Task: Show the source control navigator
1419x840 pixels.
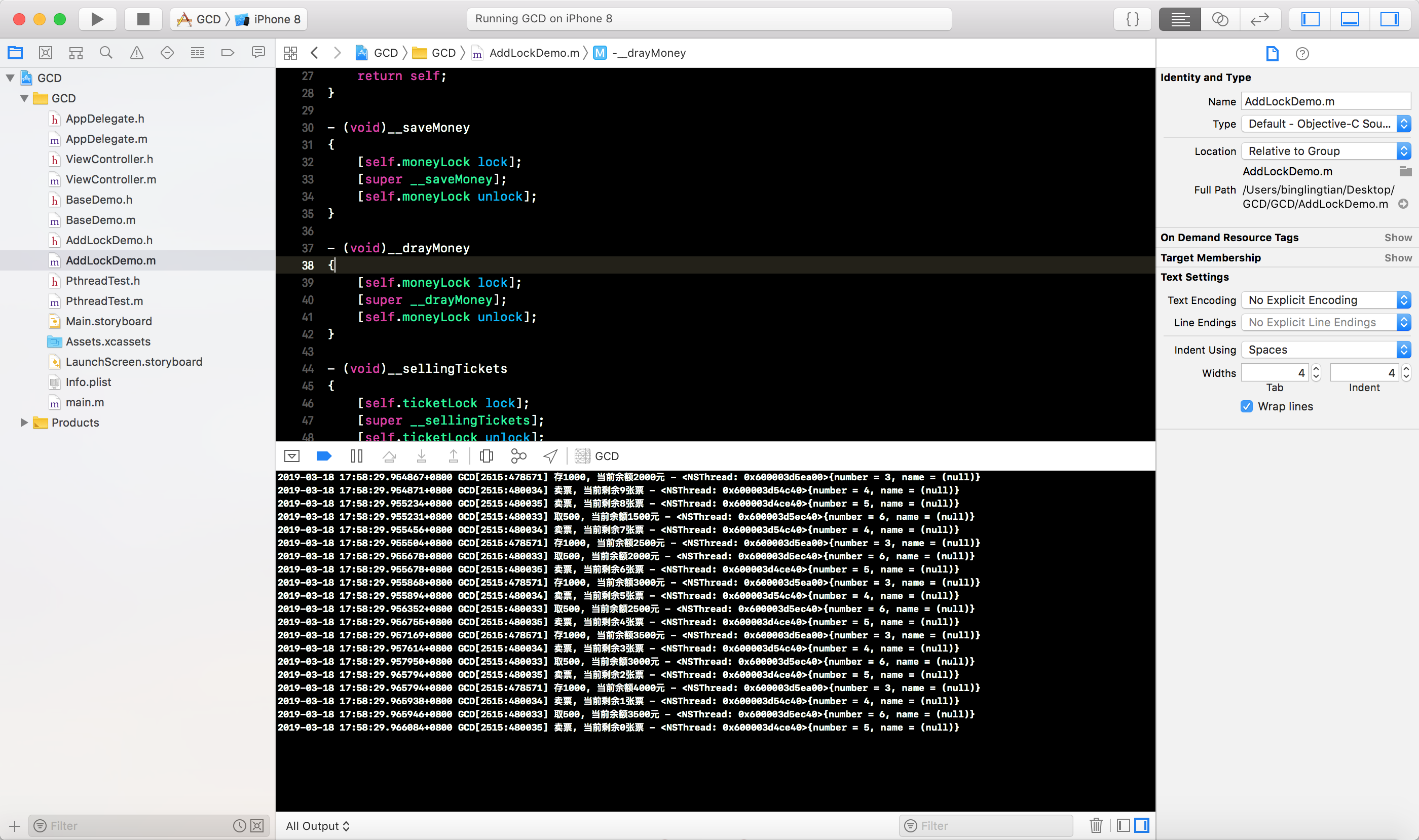Action: pos(46,53)
